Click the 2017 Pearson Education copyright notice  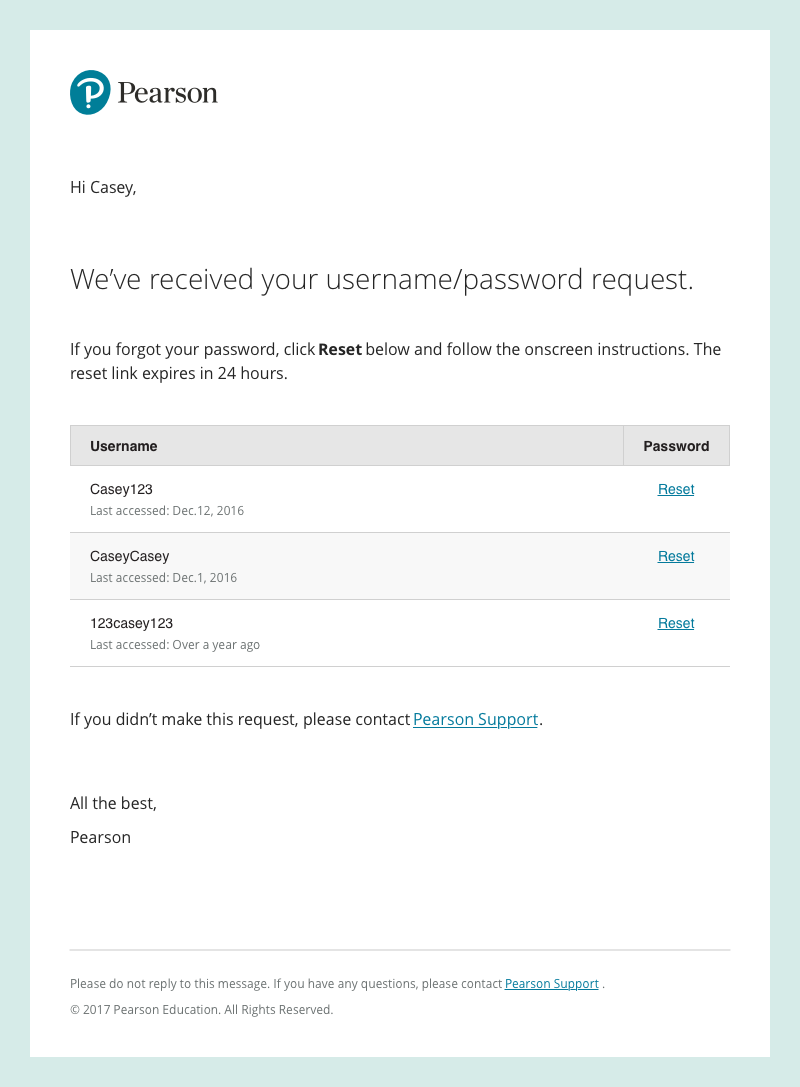(201, 1010)
